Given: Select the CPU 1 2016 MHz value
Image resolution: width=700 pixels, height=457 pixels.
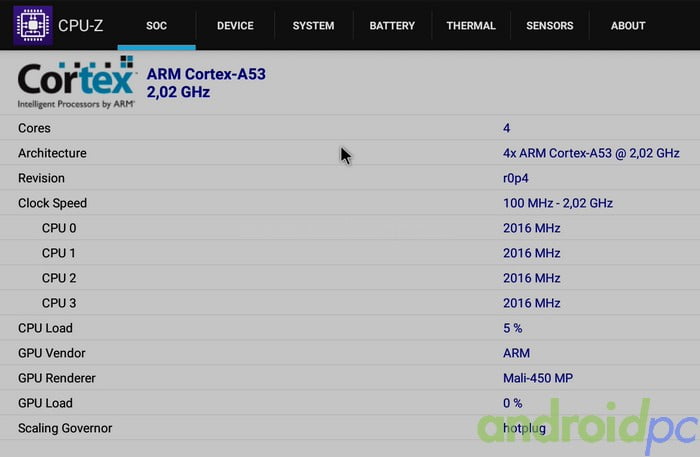Looking at the screenshot, I should coord(532,253).
